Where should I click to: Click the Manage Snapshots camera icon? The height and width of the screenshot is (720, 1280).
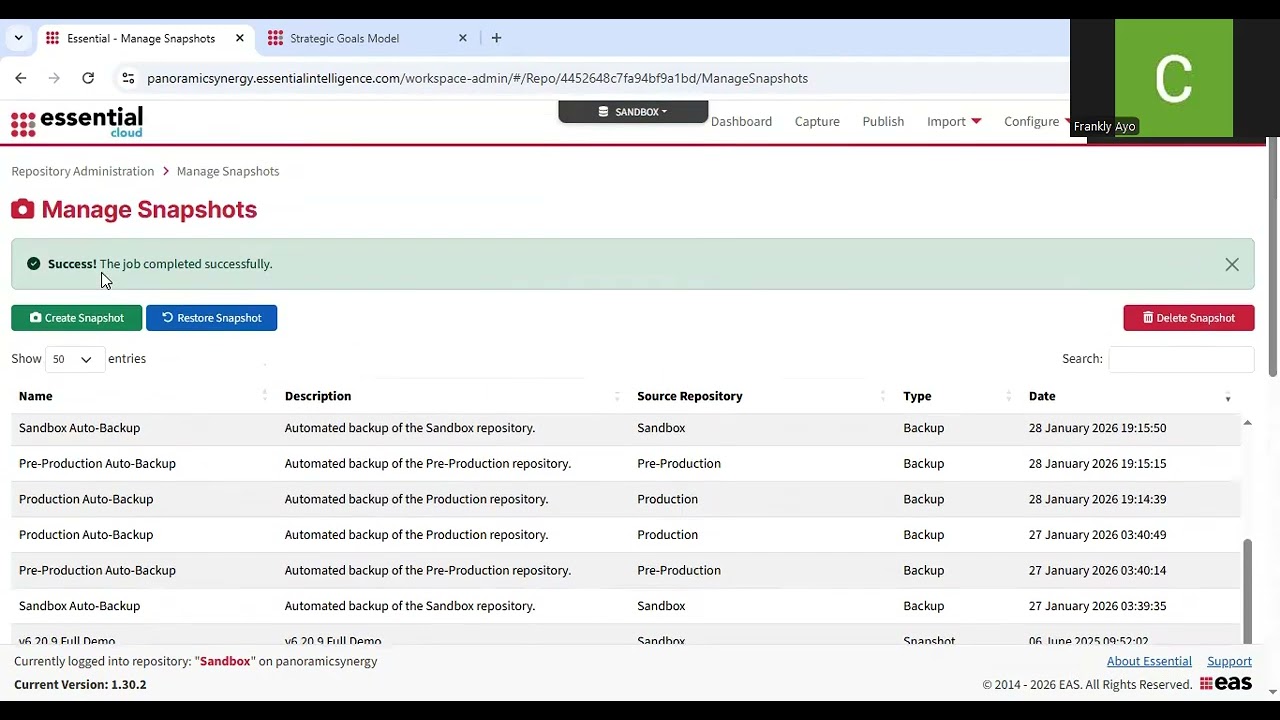22,209
